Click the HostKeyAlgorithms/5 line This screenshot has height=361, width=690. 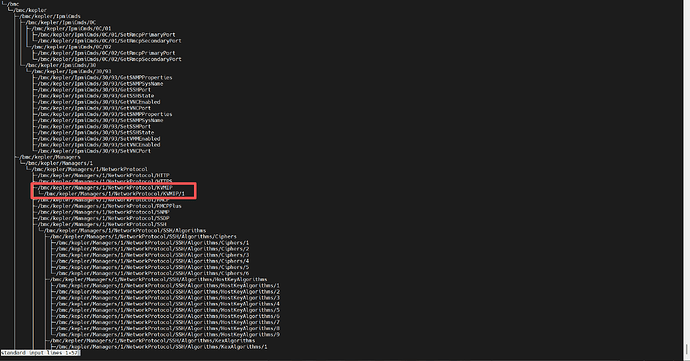(168, 310)
